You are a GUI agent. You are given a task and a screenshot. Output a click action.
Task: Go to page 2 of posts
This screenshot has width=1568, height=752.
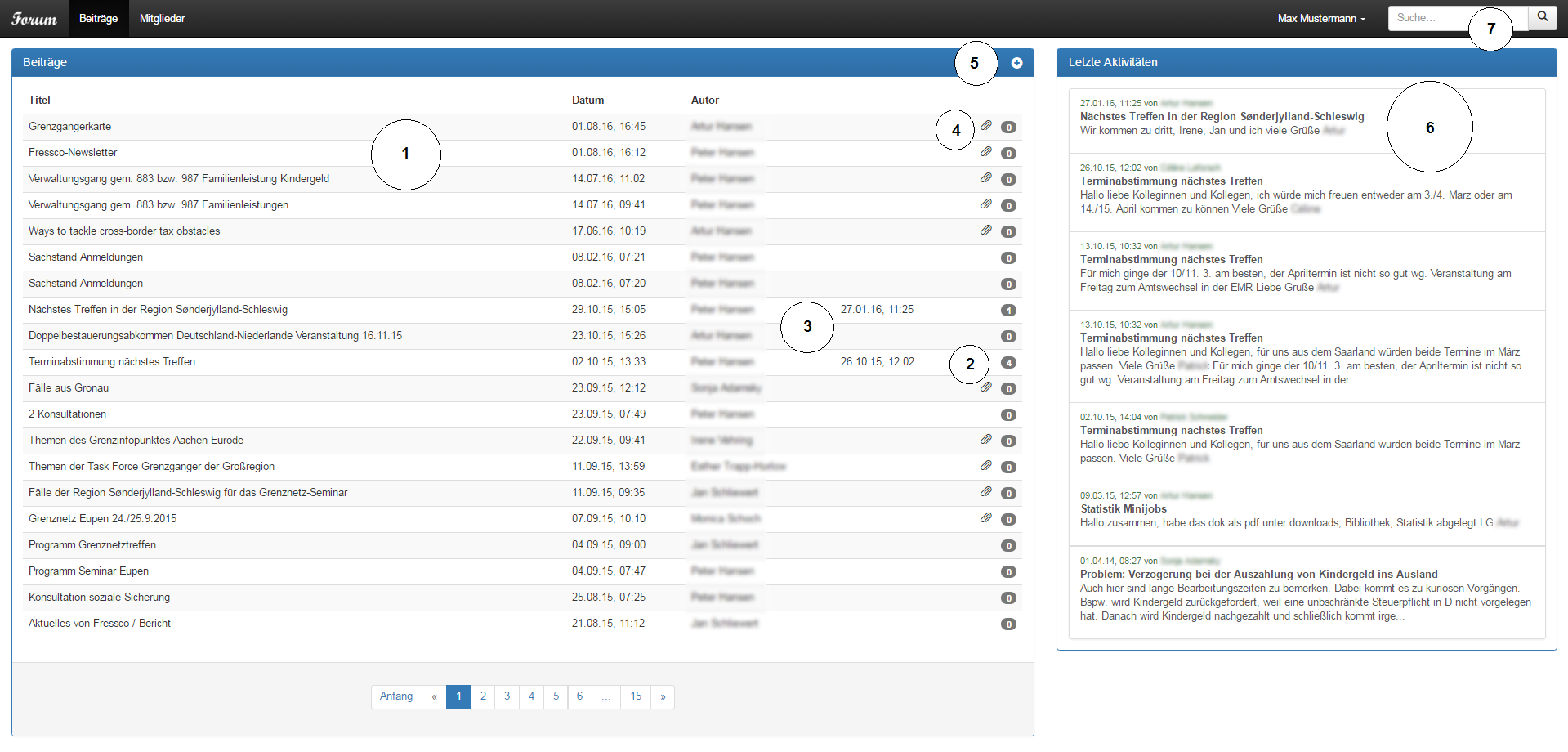coord(483,696)
